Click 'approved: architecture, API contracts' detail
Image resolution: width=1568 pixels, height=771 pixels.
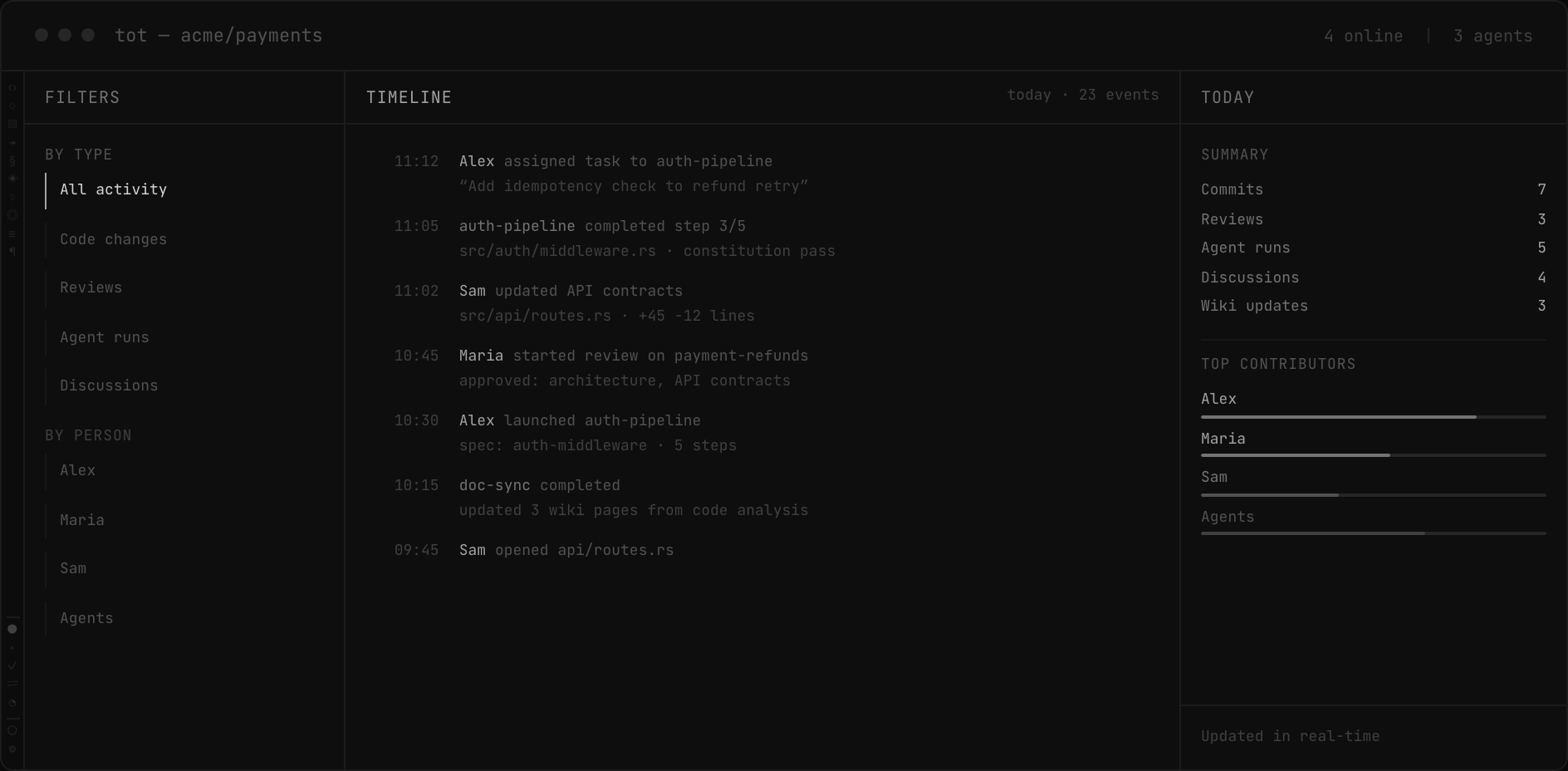pyautogui.click(x=625, y=381)
